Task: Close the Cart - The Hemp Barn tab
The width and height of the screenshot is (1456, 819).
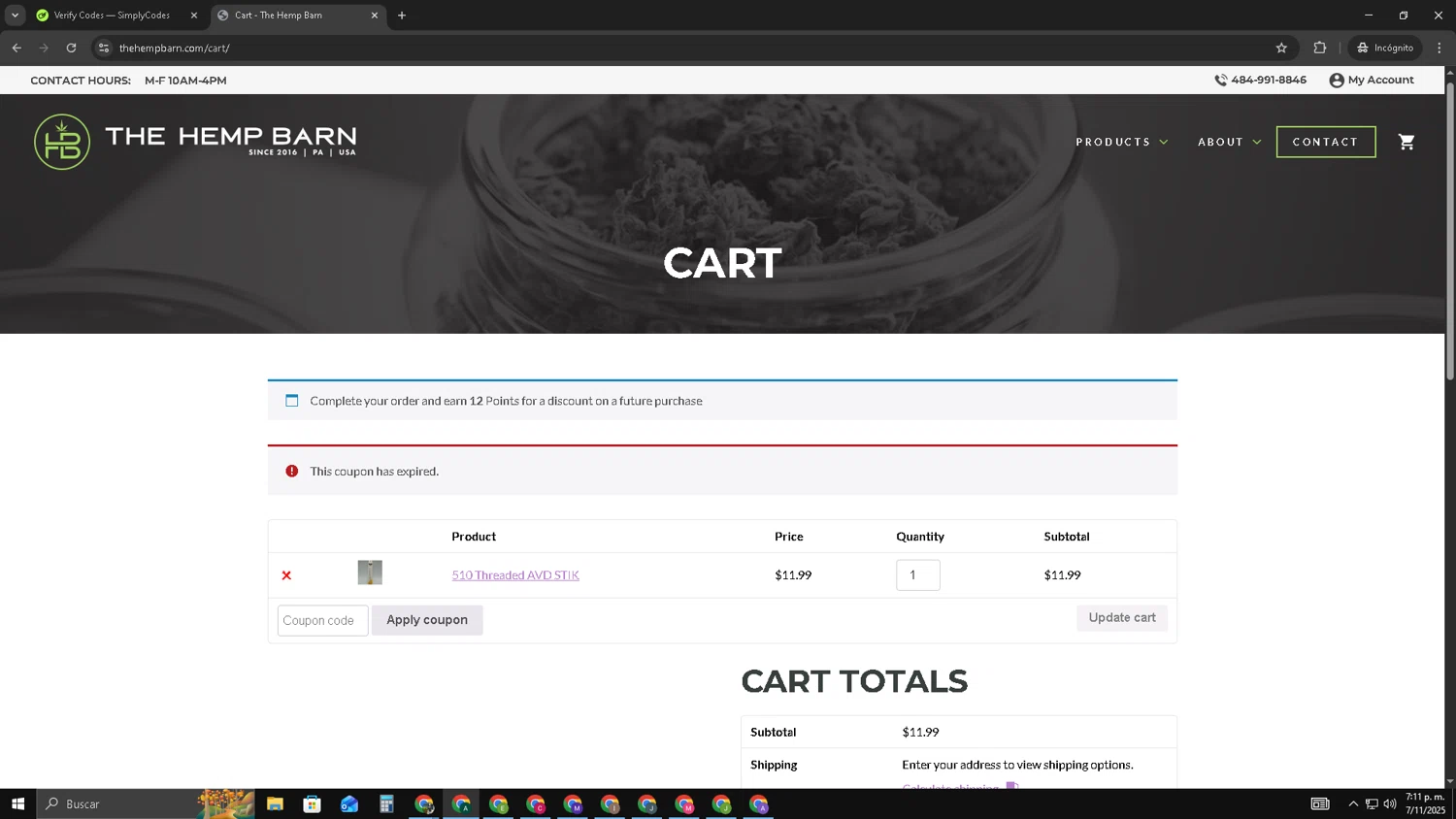Action: click(375, 16)
